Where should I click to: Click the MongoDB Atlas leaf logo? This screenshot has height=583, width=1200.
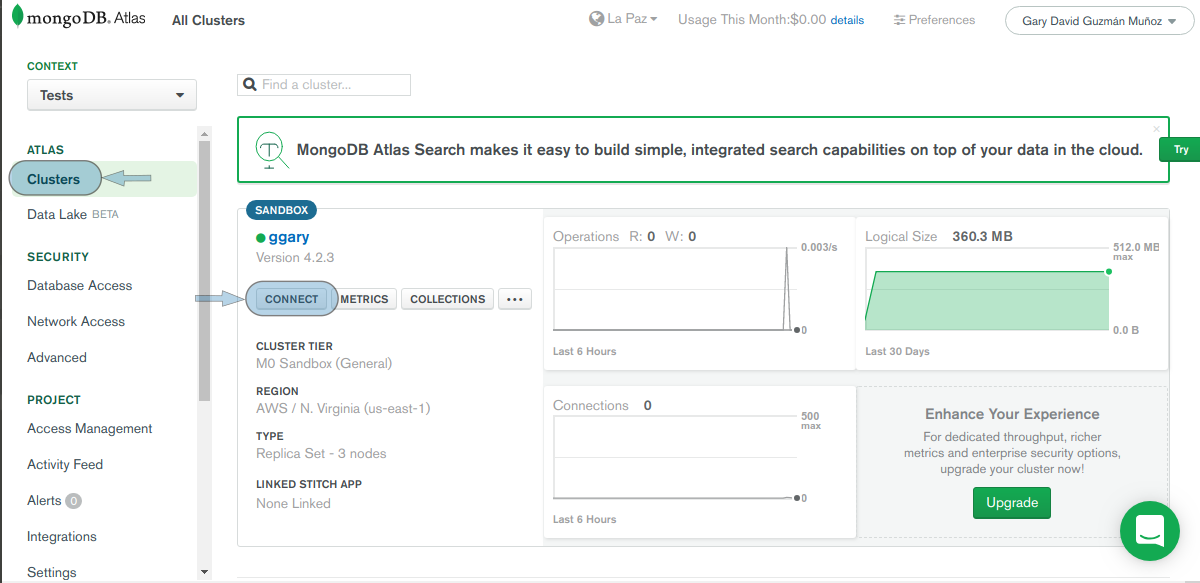17,17
